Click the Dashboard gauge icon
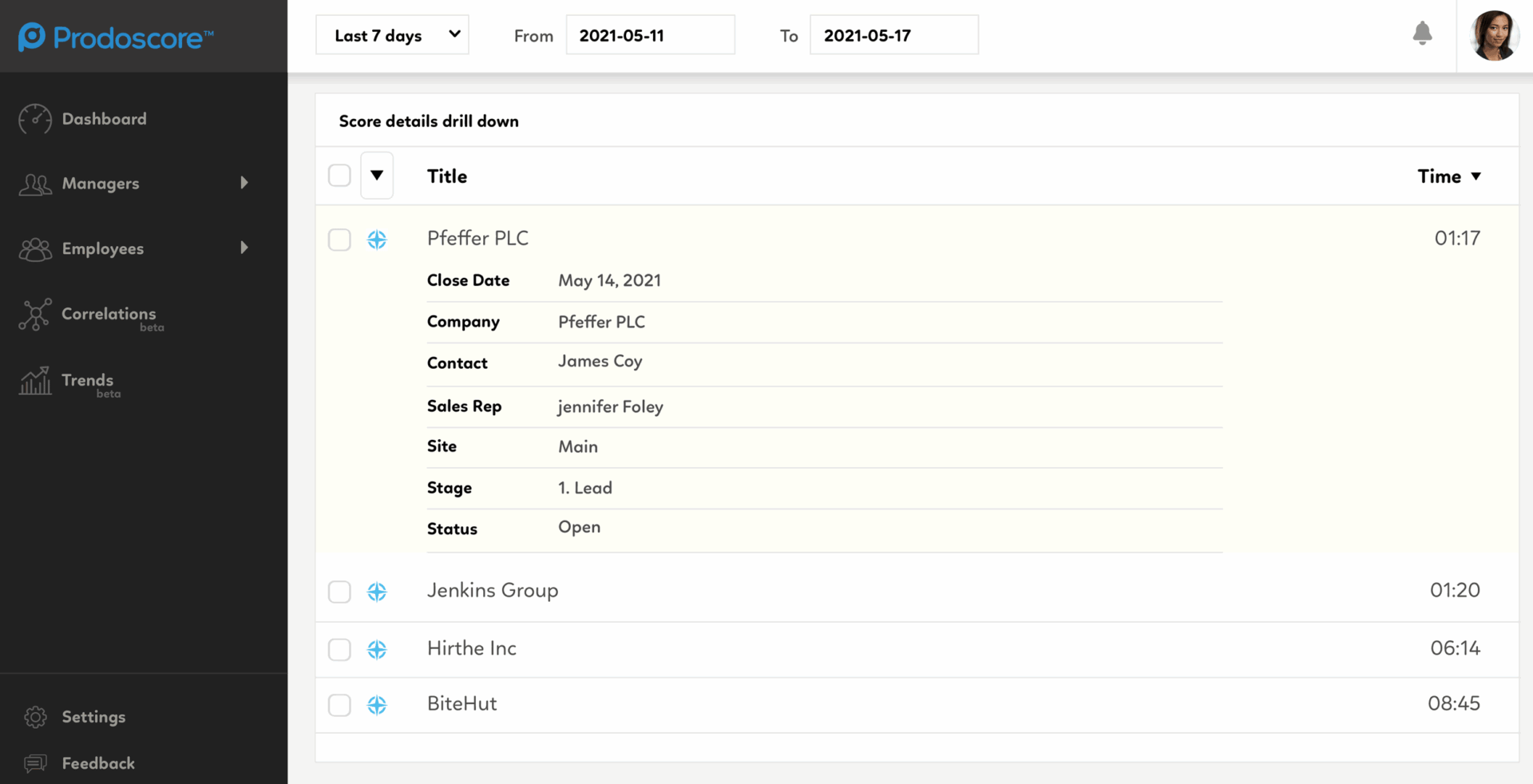 click(35, 119)
